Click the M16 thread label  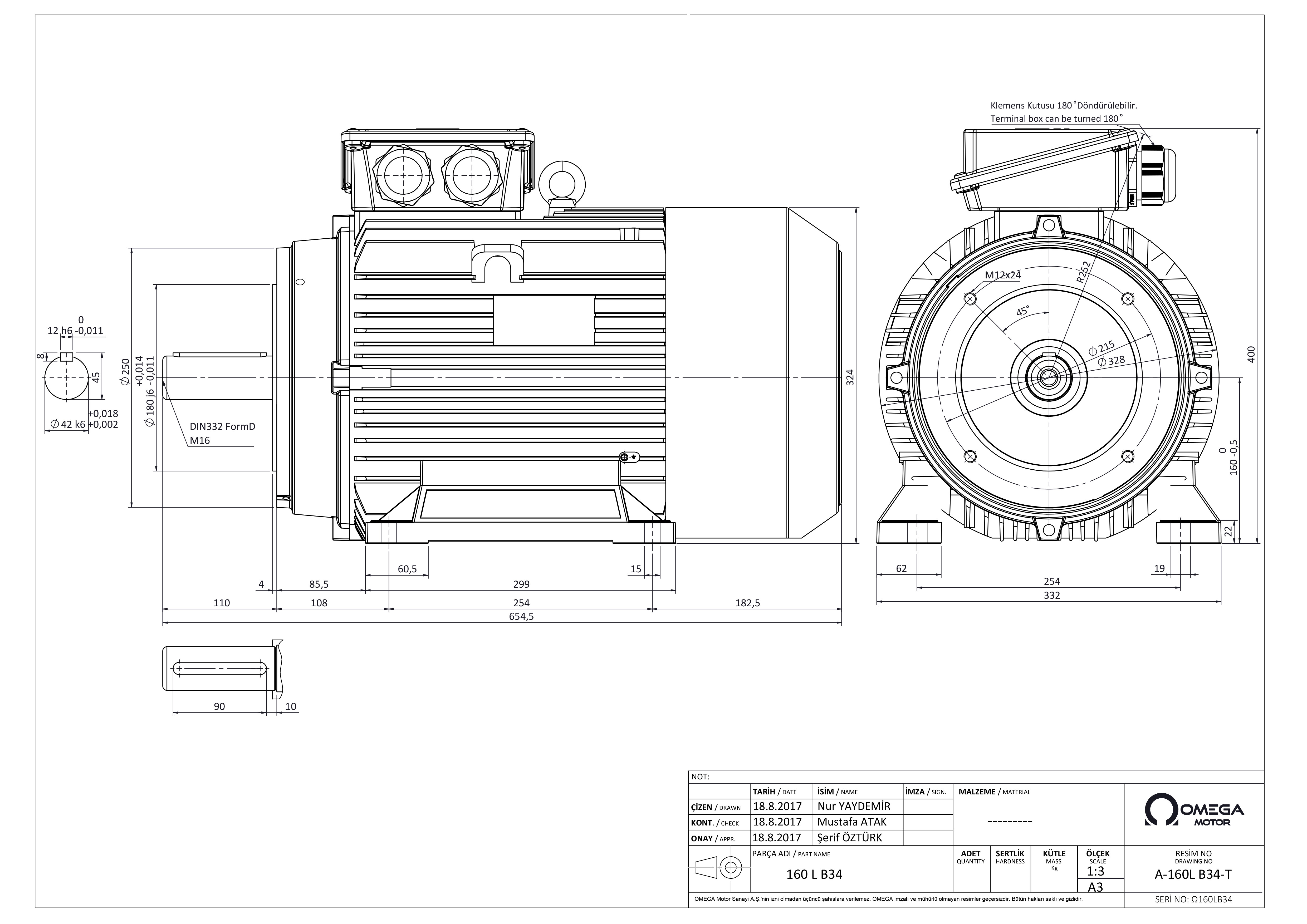pyautogui.click(x=200, y=440)
